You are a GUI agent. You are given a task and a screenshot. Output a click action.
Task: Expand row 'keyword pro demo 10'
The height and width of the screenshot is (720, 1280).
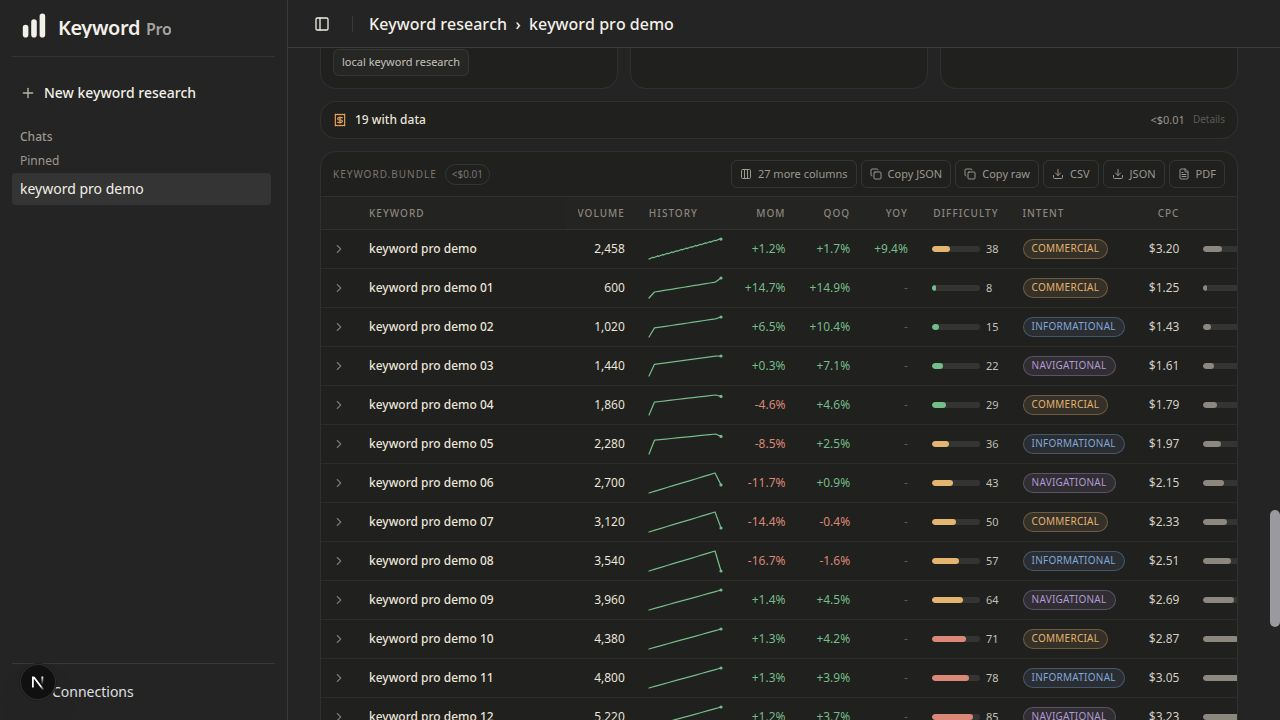(339, 639)
